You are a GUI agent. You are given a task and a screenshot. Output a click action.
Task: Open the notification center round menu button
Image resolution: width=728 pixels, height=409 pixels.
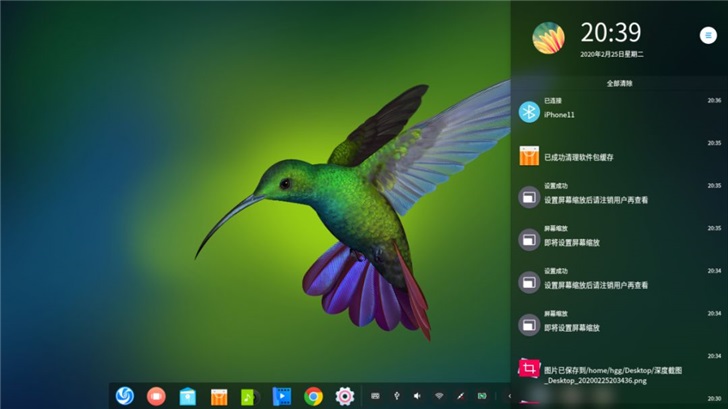(708, 35)
